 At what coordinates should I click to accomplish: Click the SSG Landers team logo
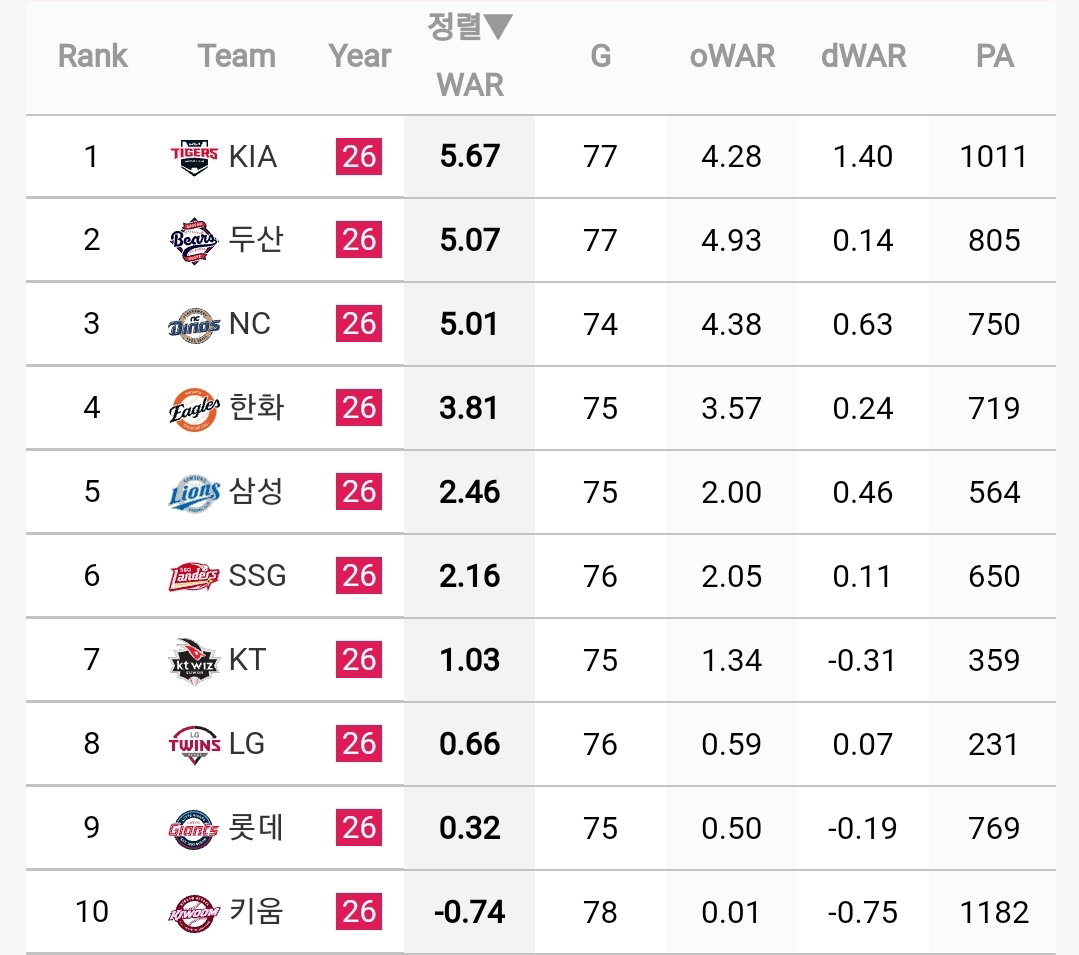coord(194,577)
